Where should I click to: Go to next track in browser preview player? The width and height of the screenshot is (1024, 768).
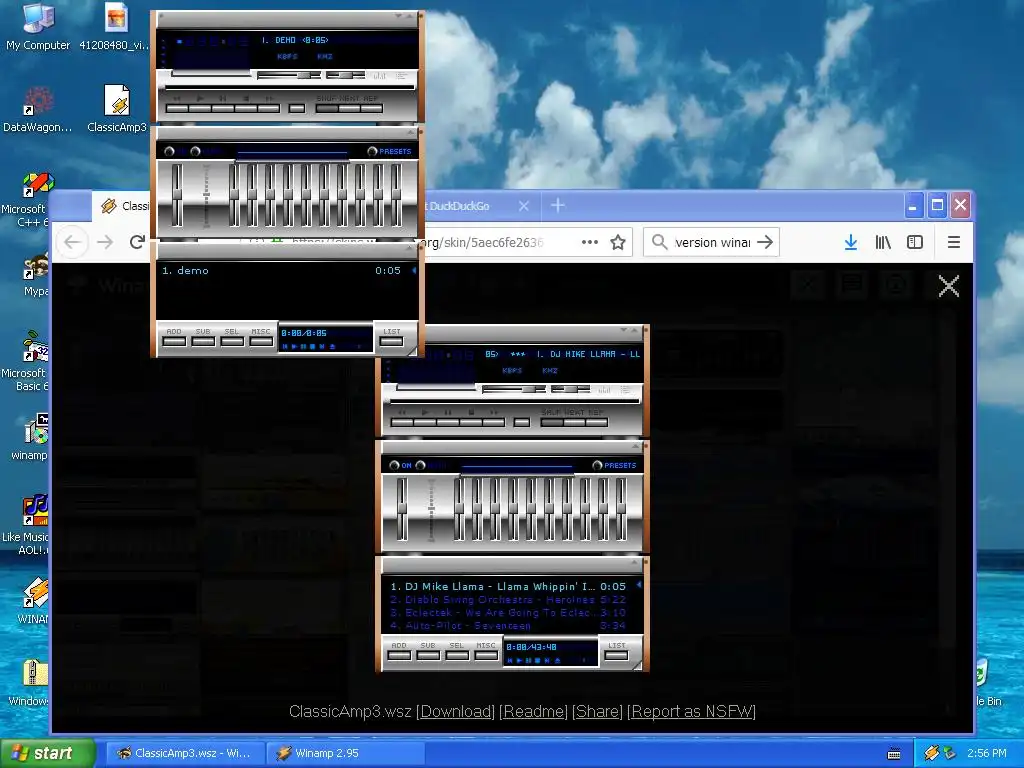pos(493,422)
